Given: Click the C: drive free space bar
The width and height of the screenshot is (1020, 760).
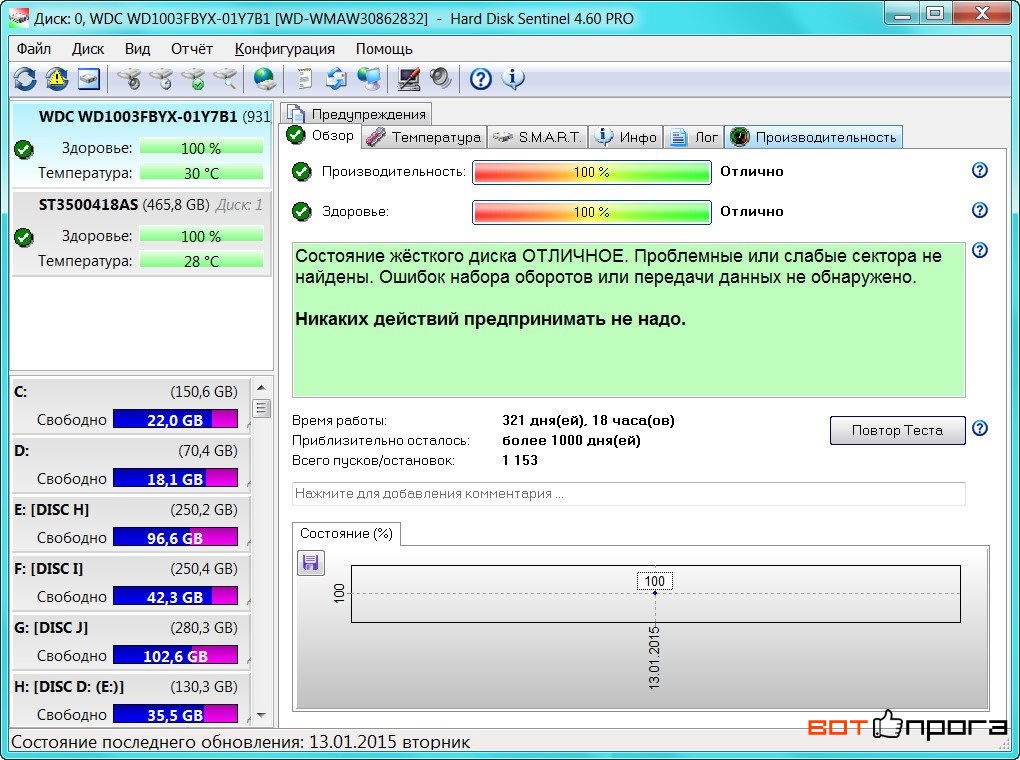Looking at the screenshot, I should tap(176, 420).
